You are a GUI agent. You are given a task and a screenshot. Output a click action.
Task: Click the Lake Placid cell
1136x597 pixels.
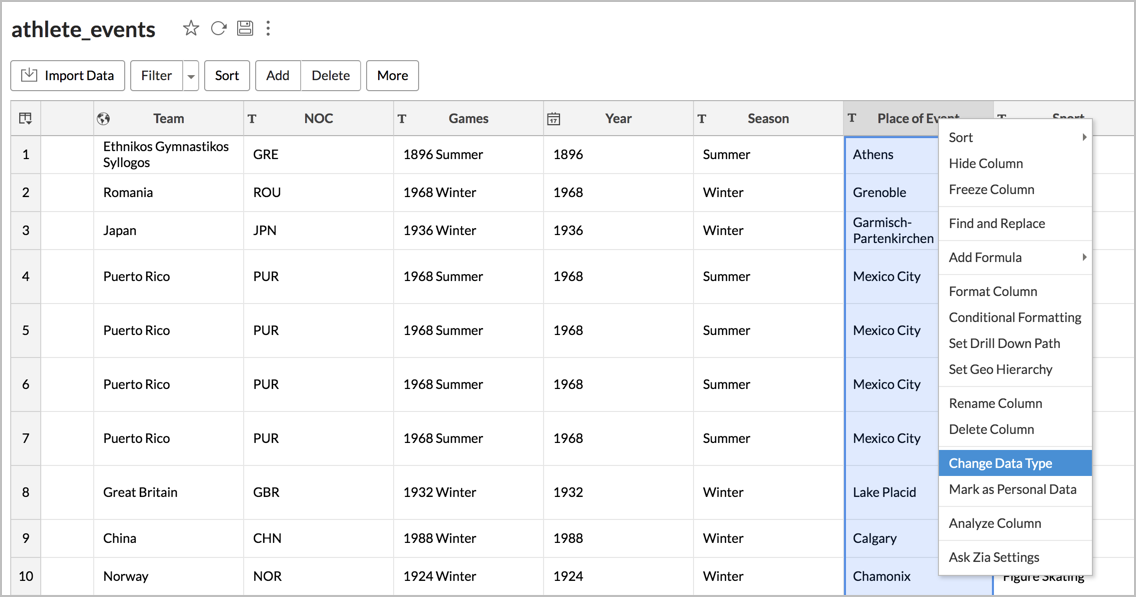click(892, 493)
